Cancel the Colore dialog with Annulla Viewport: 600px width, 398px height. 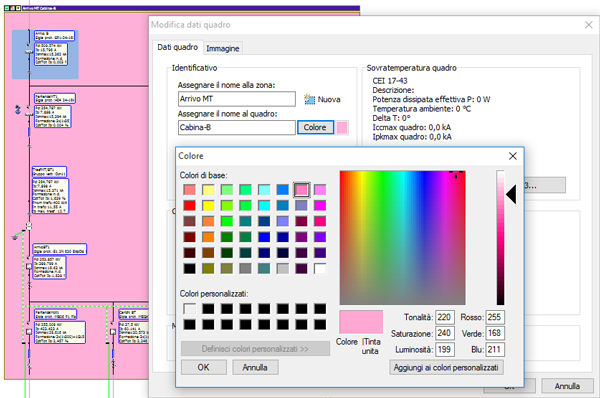[255, 367]
